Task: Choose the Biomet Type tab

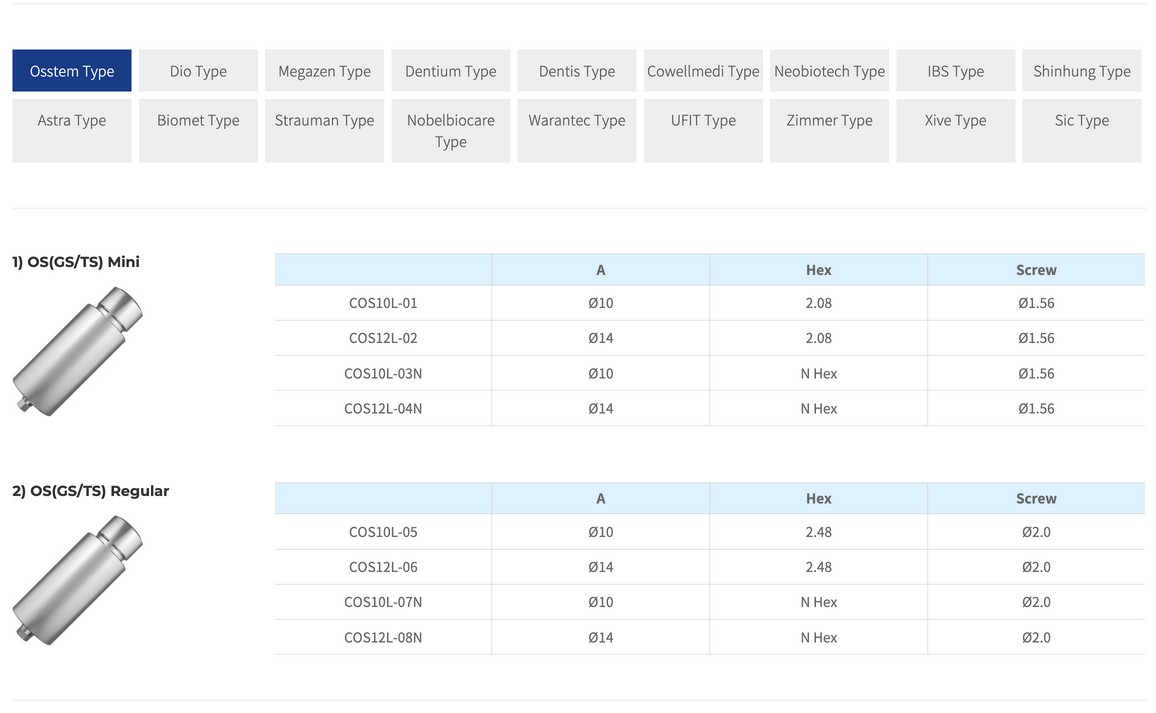Action: point(198,130)
